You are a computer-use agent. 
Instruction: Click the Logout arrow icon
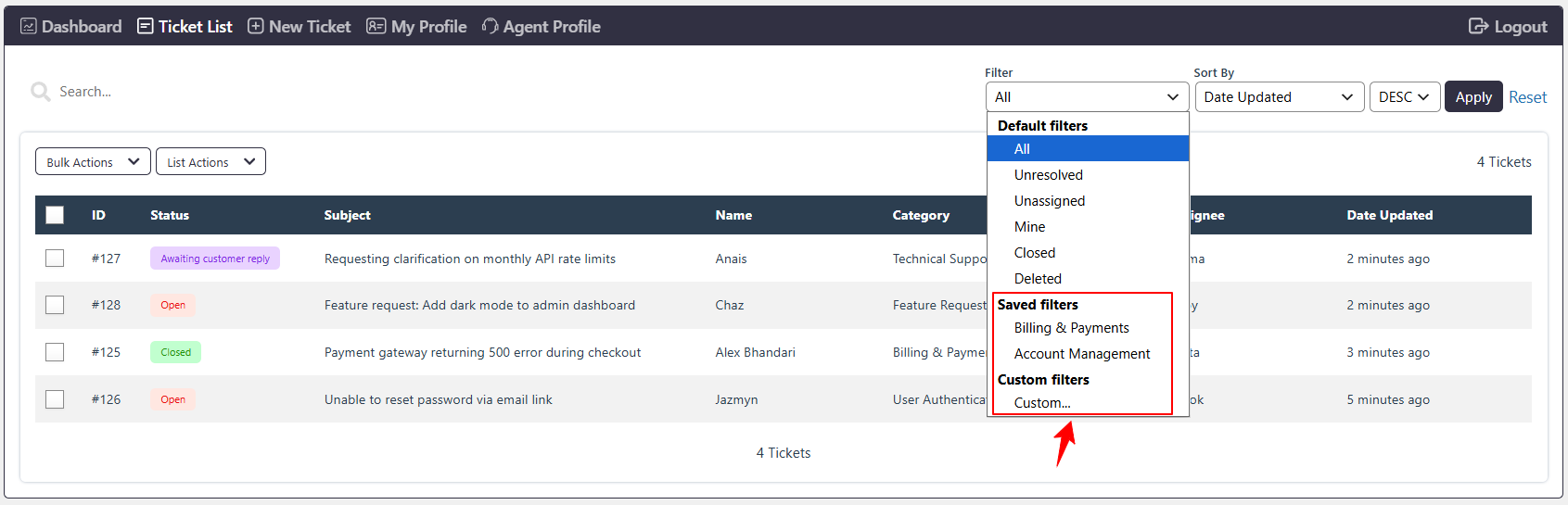[1478, 26]
